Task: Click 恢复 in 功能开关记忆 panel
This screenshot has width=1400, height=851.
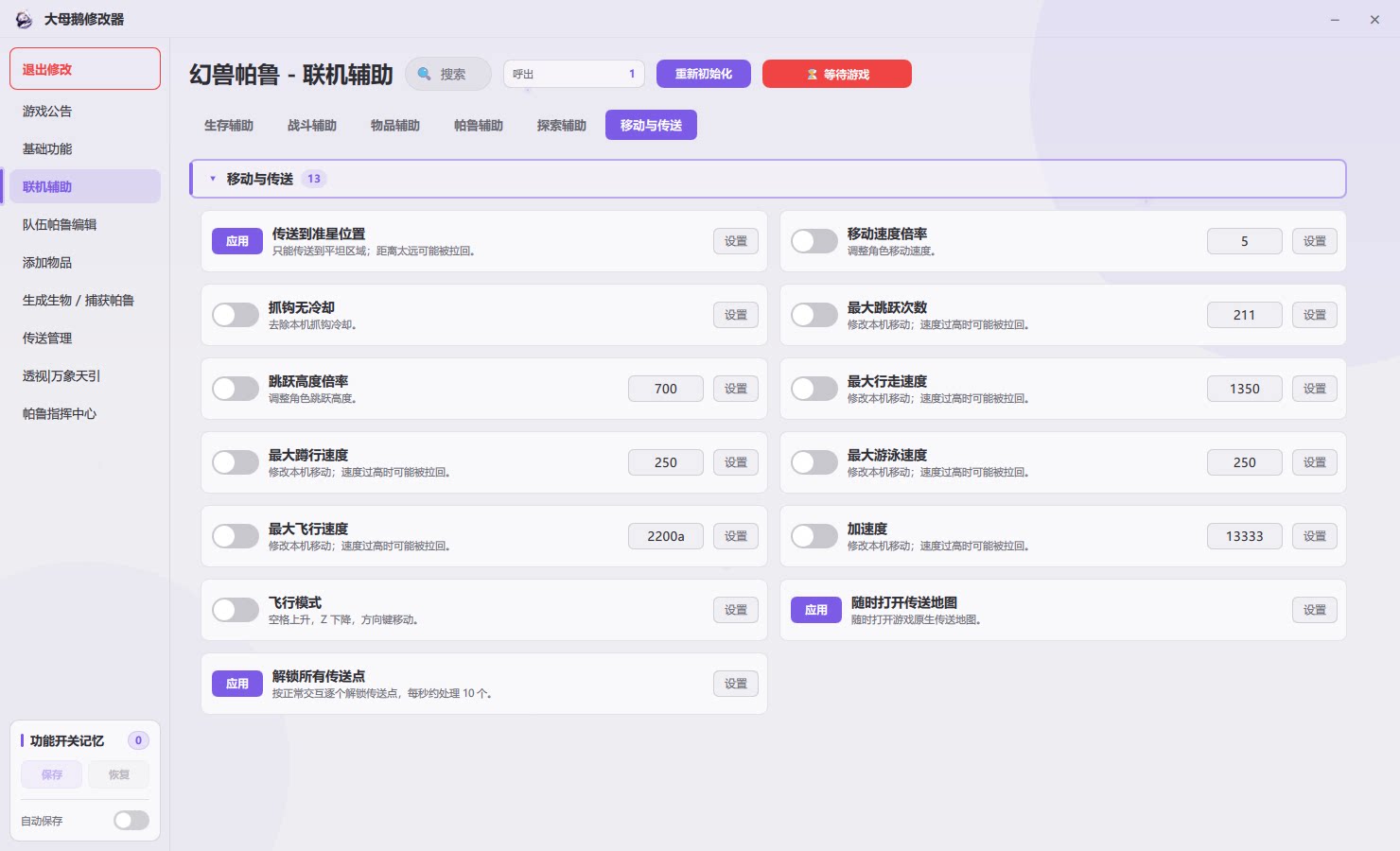Action: tap(119, 774)
